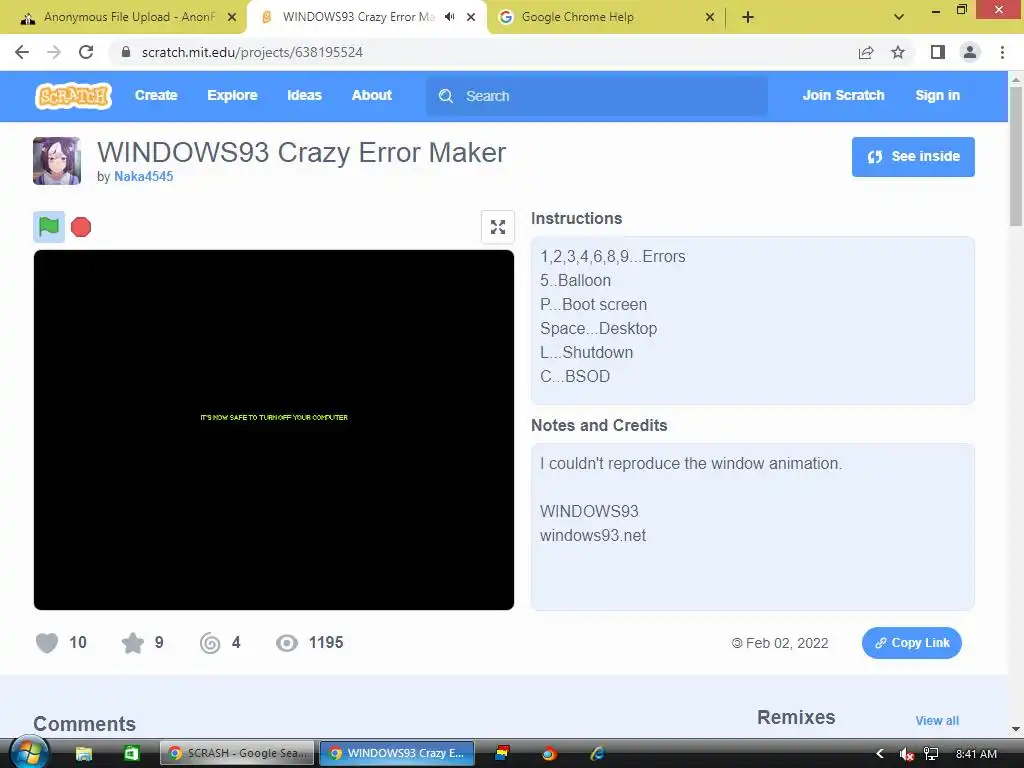The height and width of the screenshot is (768, 1024).
Task: Bookmark this tab with star icon
Action: (898, 52)
